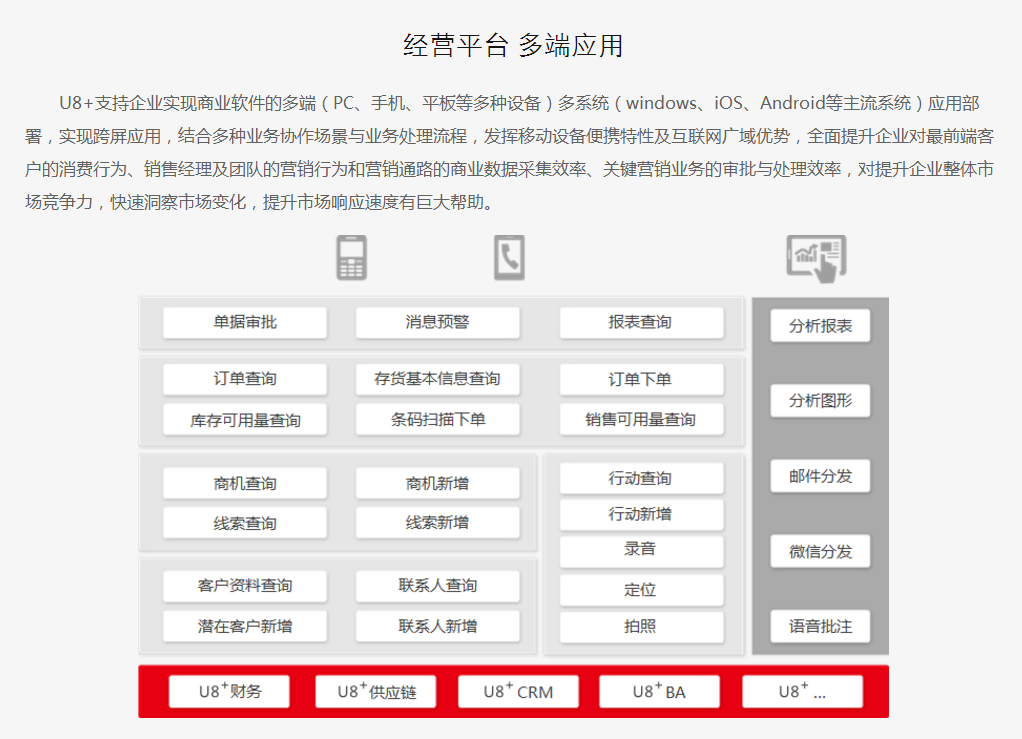Screen dimensions: 1022x739
Task: Switch to U8+ CRM tab
Action: [517, 692]
